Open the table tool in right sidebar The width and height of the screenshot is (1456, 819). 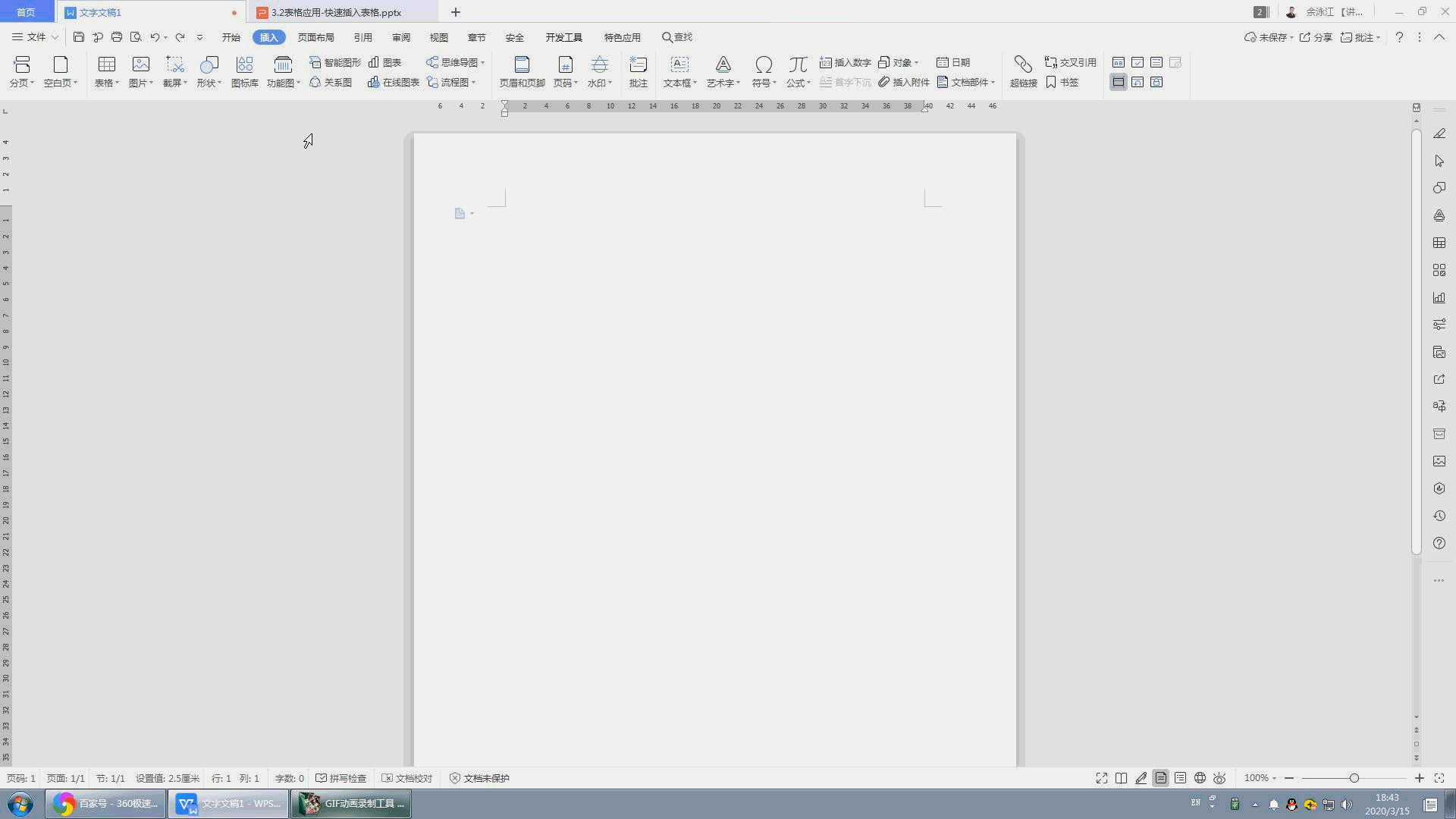click(x=1439, y=243)
